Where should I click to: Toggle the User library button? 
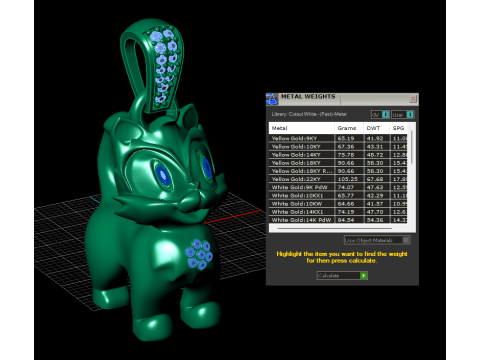pyautogui.click(x=403, y=115)
